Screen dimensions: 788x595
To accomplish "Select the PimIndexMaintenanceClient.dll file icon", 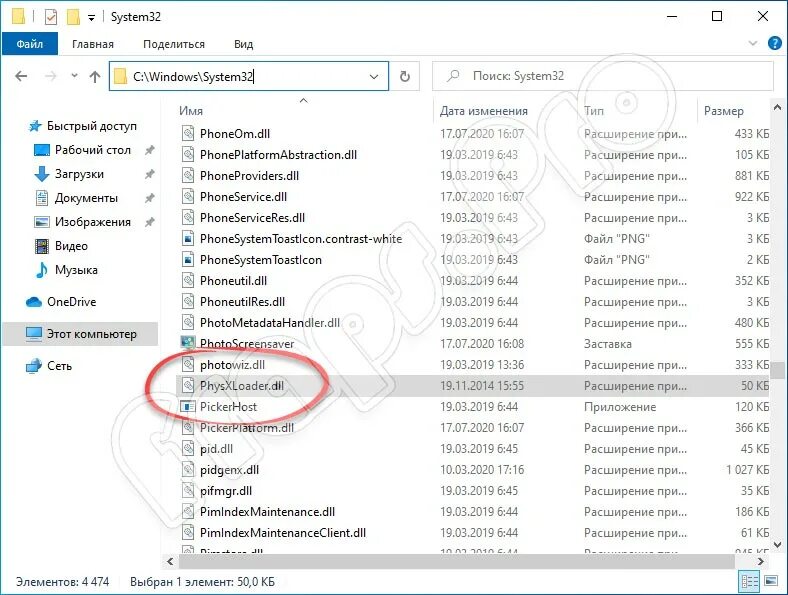I will click(187, 532).
